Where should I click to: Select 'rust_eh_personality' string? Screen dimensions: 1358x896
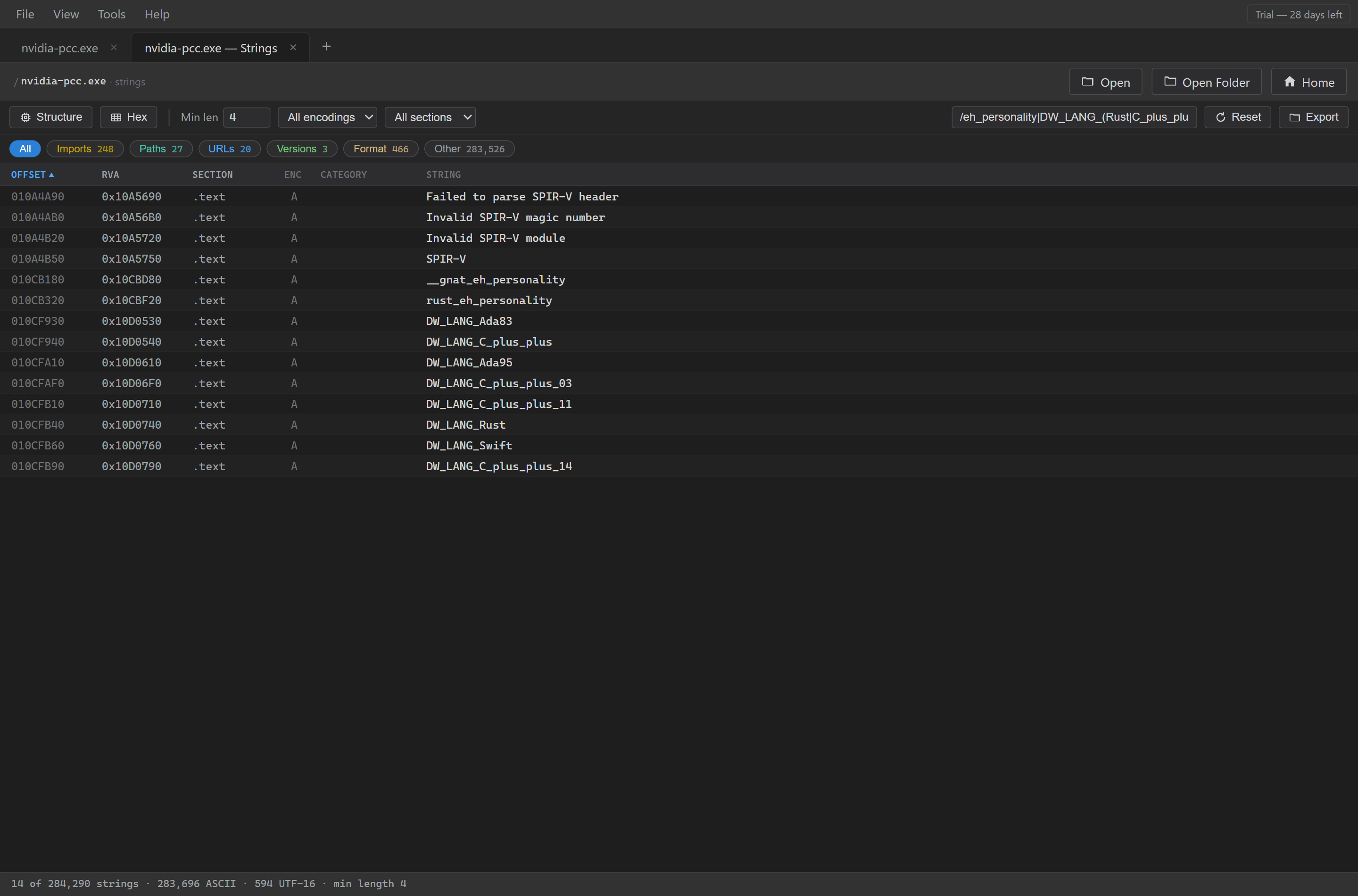coord(489,300)
